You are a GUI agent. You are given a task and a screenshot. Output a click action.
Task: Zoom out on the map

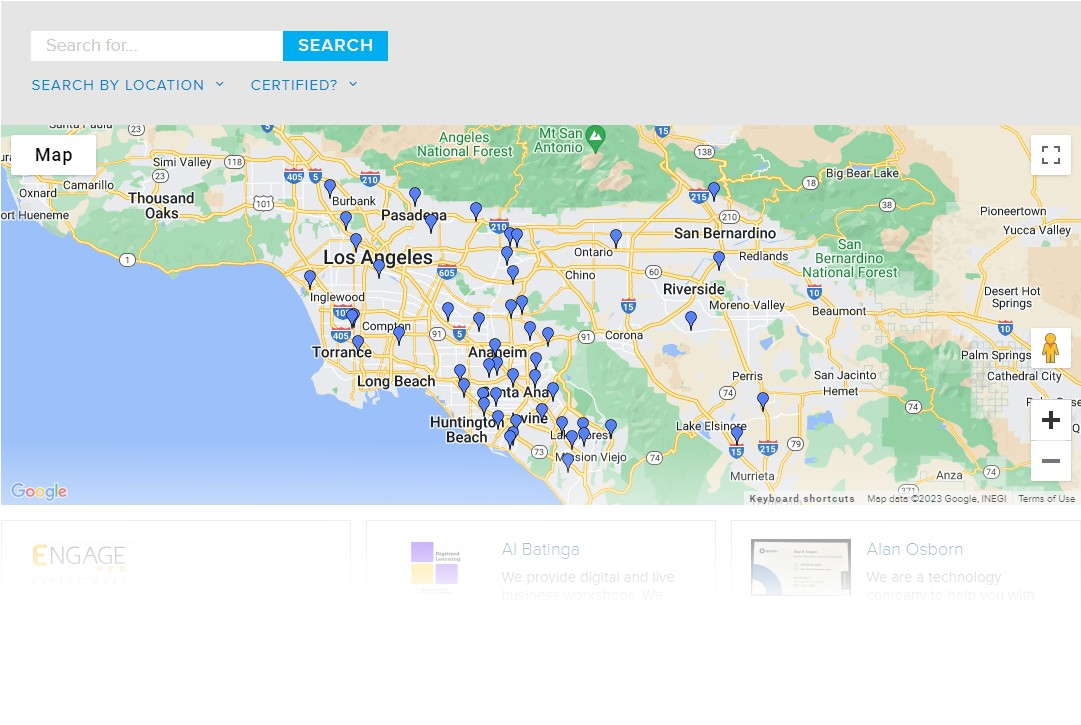[1050, 461]
